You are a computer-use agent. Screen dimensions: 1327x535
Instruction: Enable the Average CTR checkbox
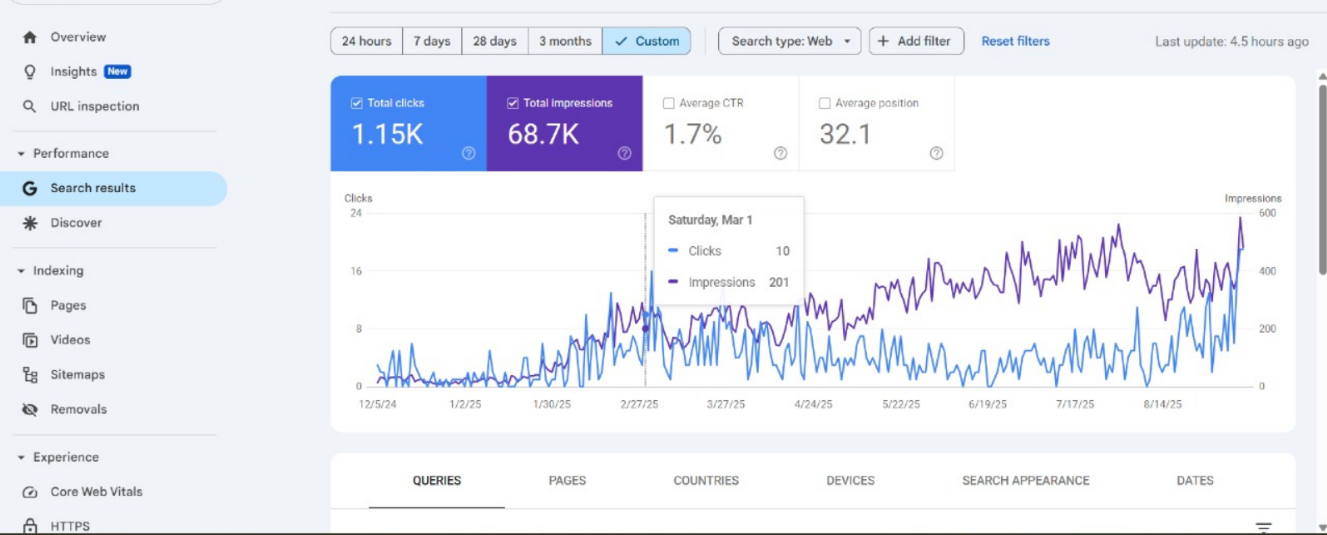pos(669,103)
